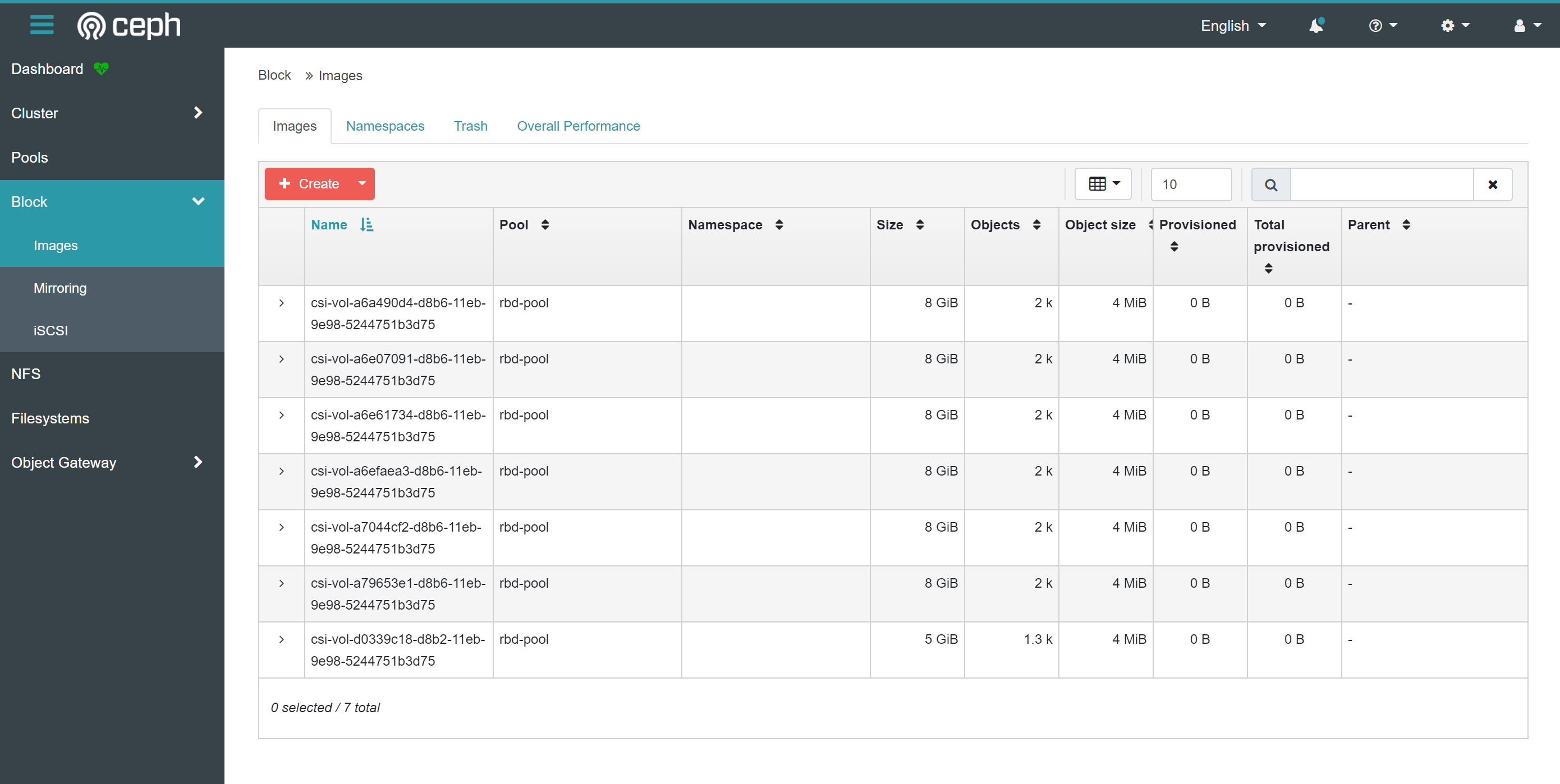Open the user profile menu
This screenshot has height=784, width=1560.
(x=1526, y=25)
